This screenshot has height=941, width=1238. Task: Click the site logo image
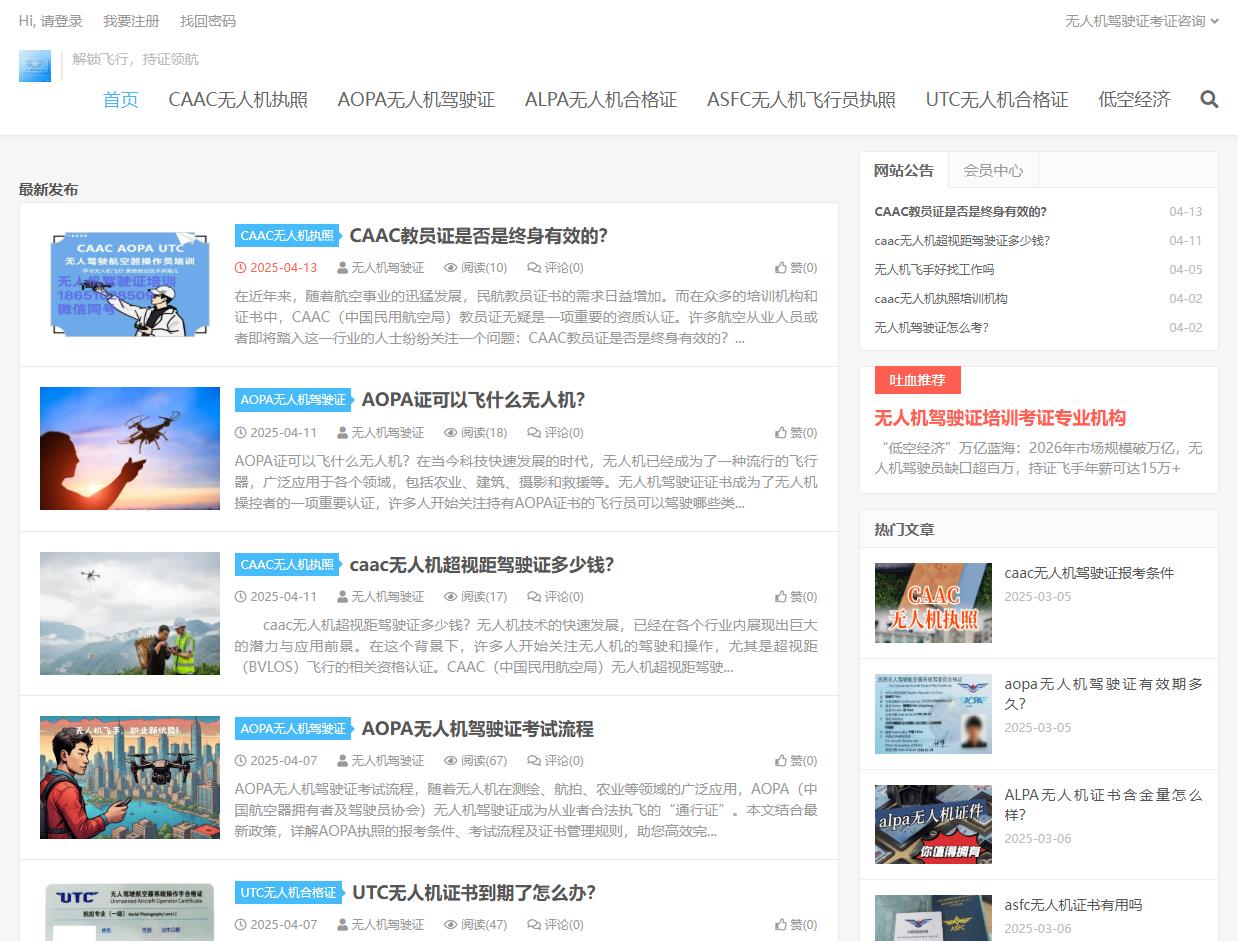(35, 66)
